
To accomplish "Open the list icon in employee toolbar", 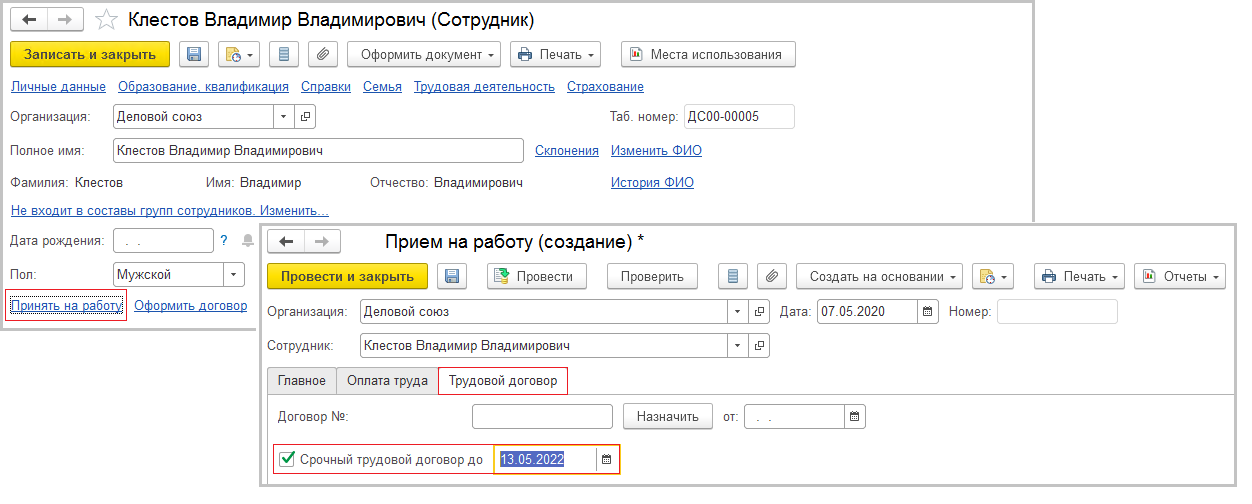I will click(284, 54).
